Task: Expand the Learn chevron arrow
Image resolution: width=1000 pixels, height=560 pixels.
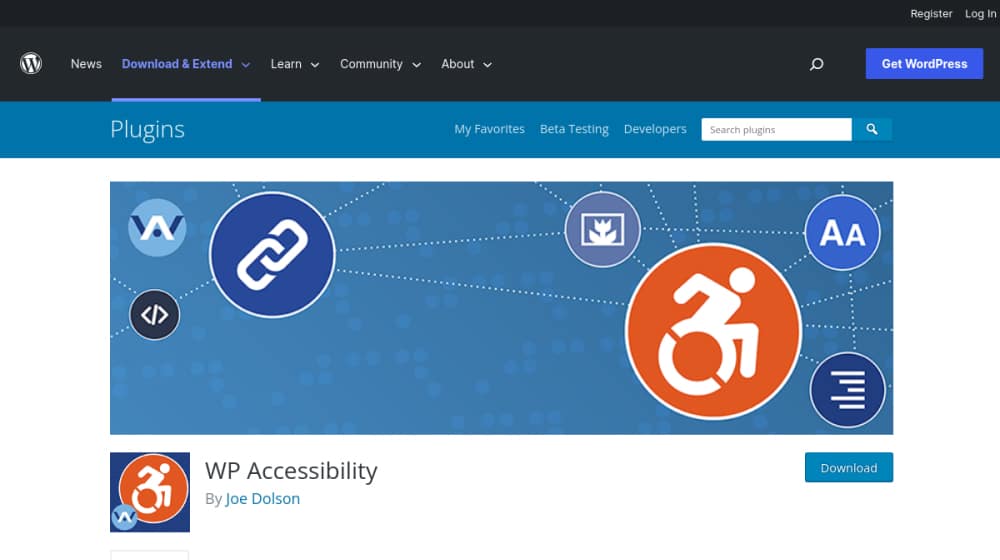Action: tap(314, 65)
